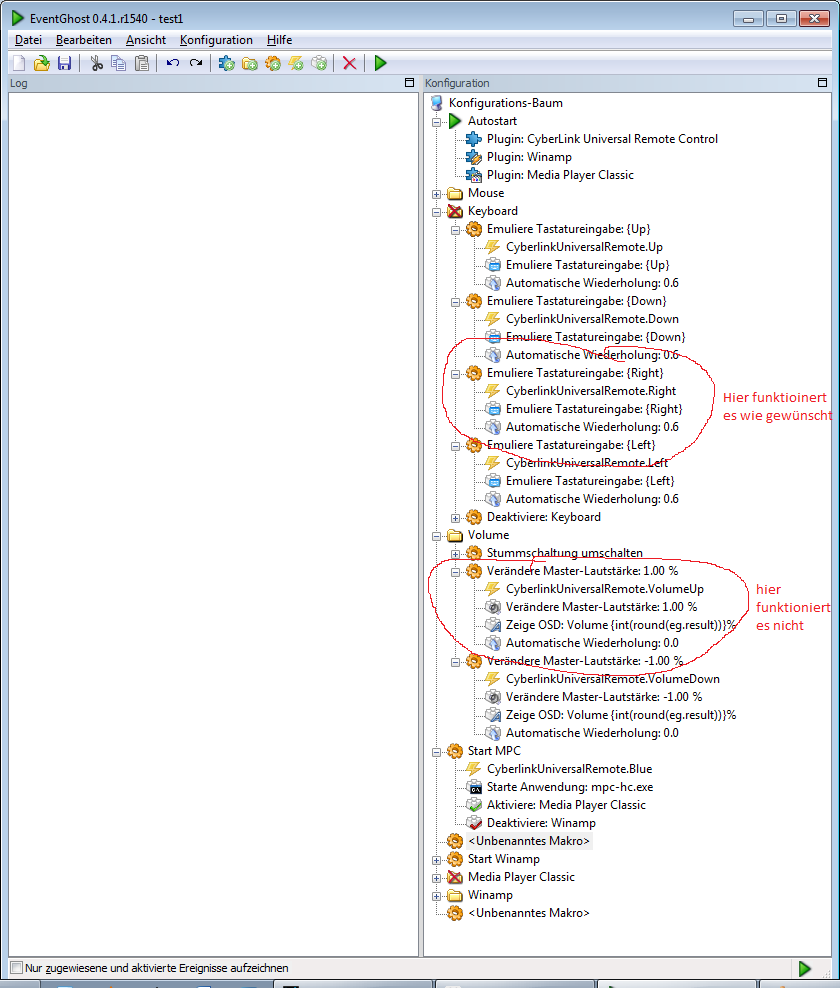Collapse the Autostart tree node
Image resolution: width=840 pixels, height=988 pixels.
437,121
